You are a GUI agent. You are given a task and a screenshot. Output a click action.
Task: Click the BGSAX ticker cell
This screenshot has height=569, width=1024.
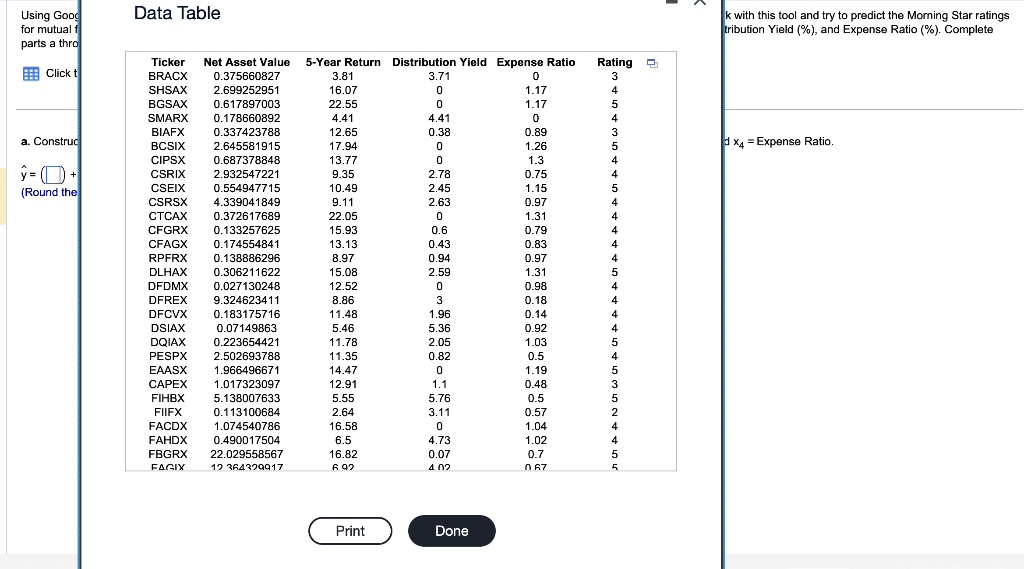coord(168,105)
